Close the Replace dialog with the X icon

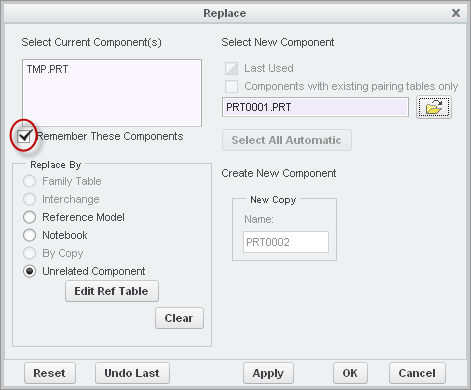pos(456,13)
